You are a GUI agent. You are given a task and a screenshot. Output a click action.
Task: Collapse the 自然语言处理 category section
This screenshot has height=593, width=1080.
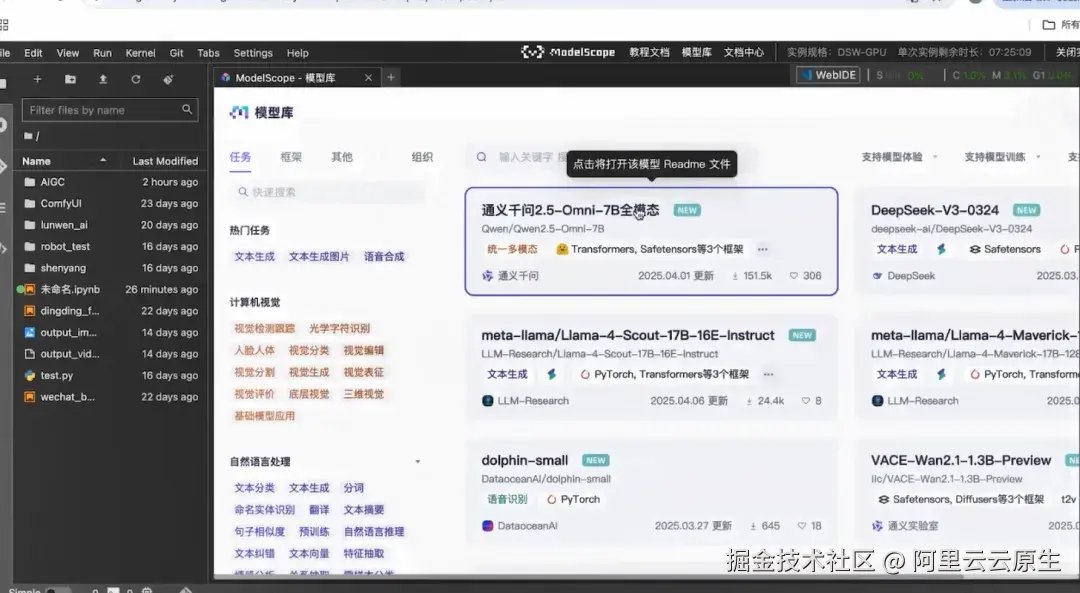(417, 460)
